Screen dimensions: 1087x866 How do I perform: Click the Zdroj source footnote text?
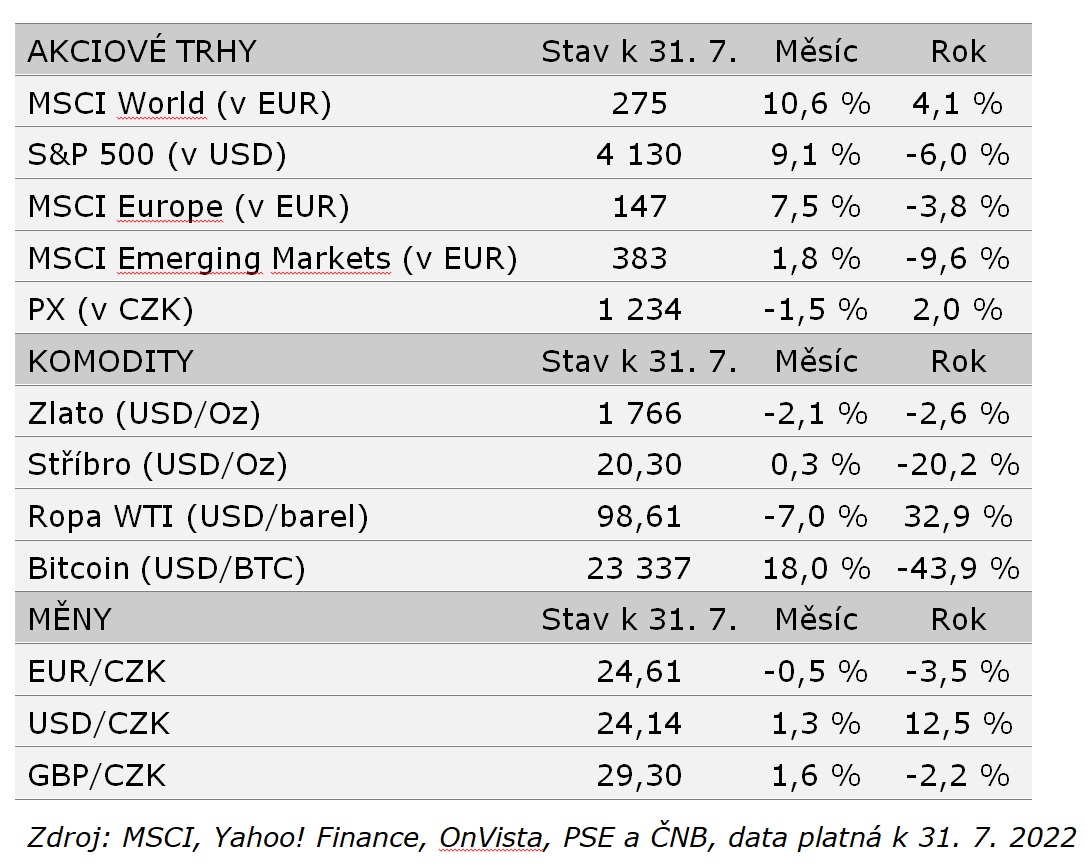coord(550,836)
